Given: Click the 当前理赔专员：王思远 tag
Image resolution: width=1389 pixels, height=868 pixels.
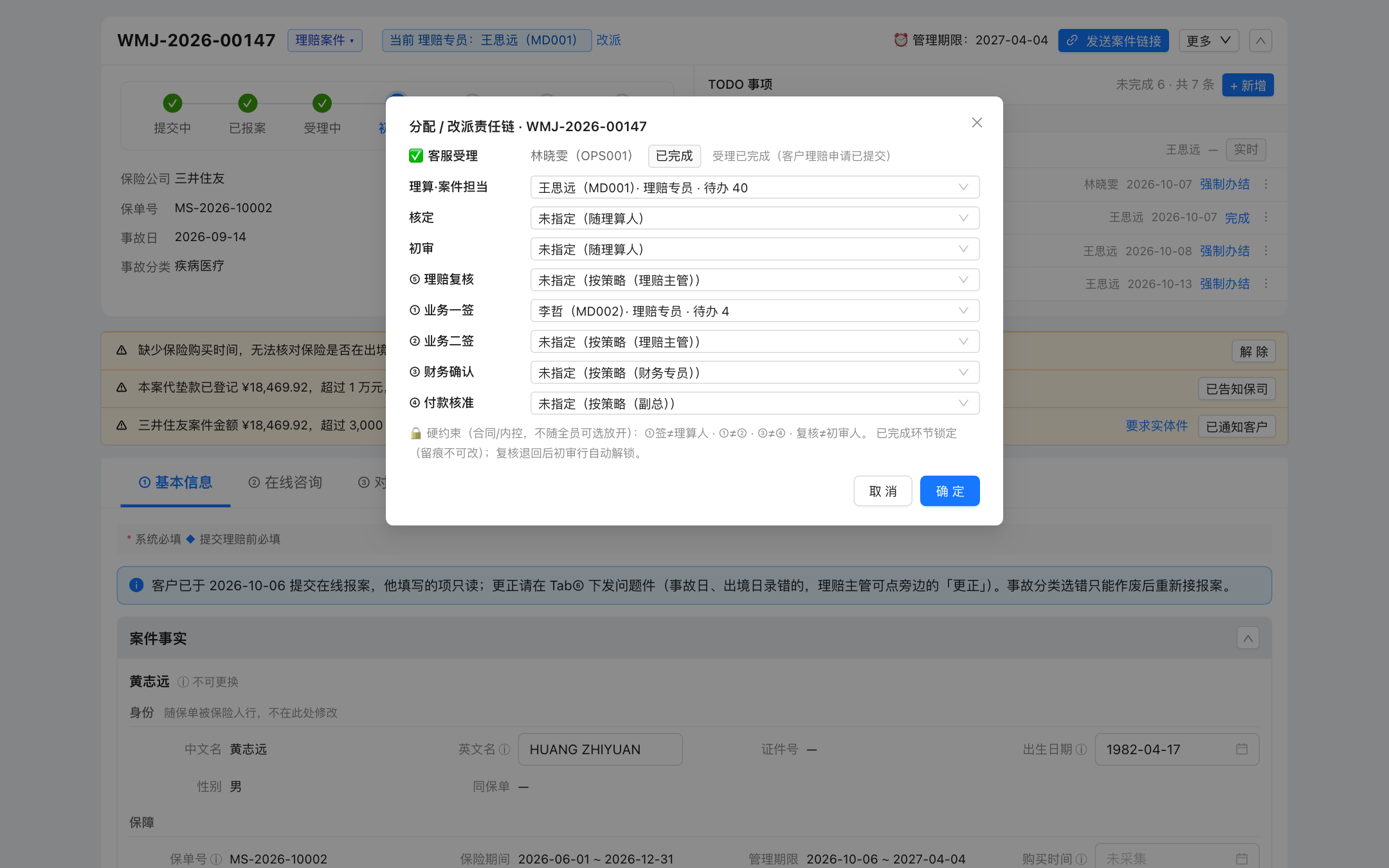Looking at the screenshot, I should [486, 40].
